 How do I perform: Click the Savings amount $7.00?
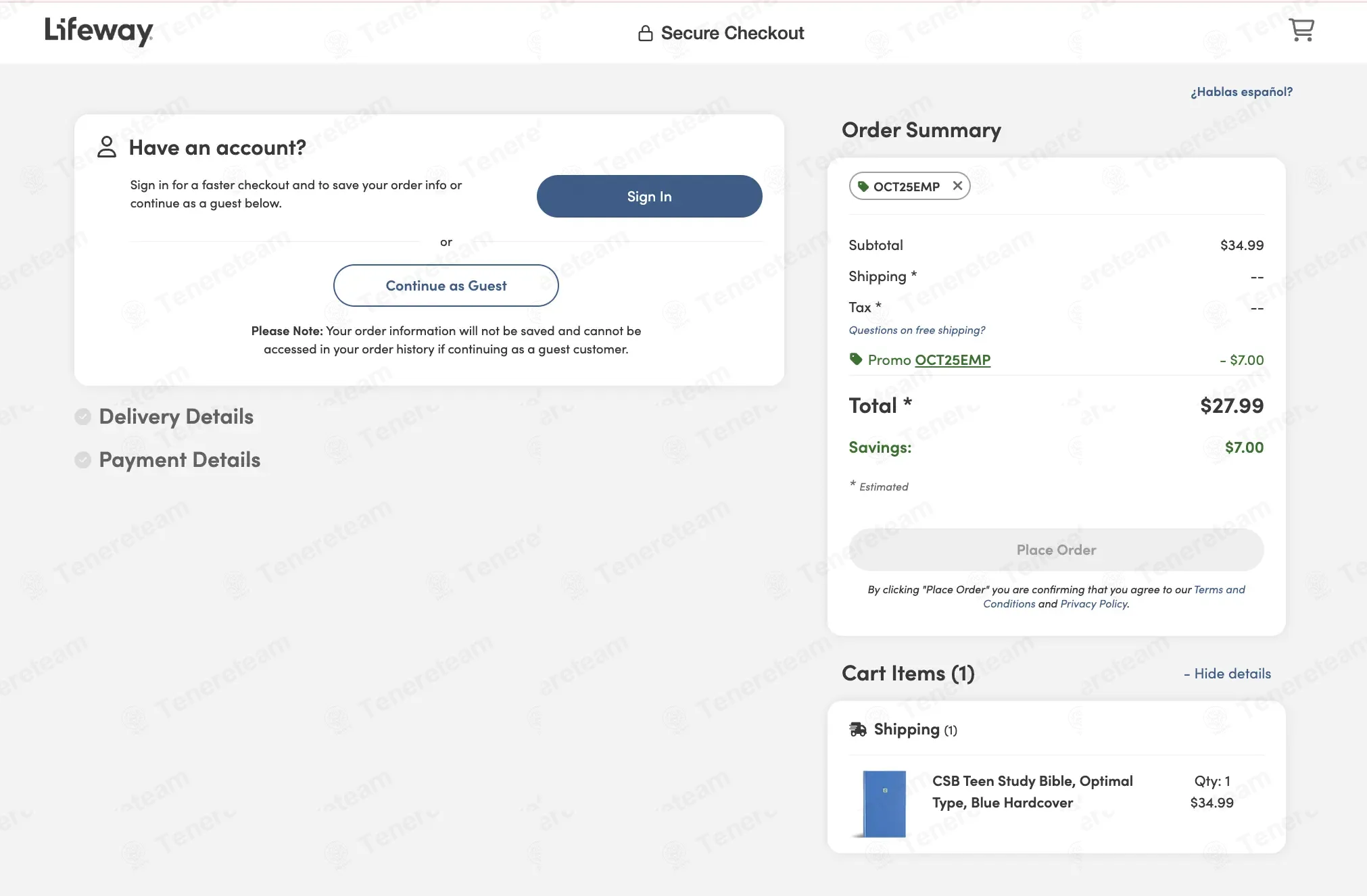click(x=1245, y=447)
